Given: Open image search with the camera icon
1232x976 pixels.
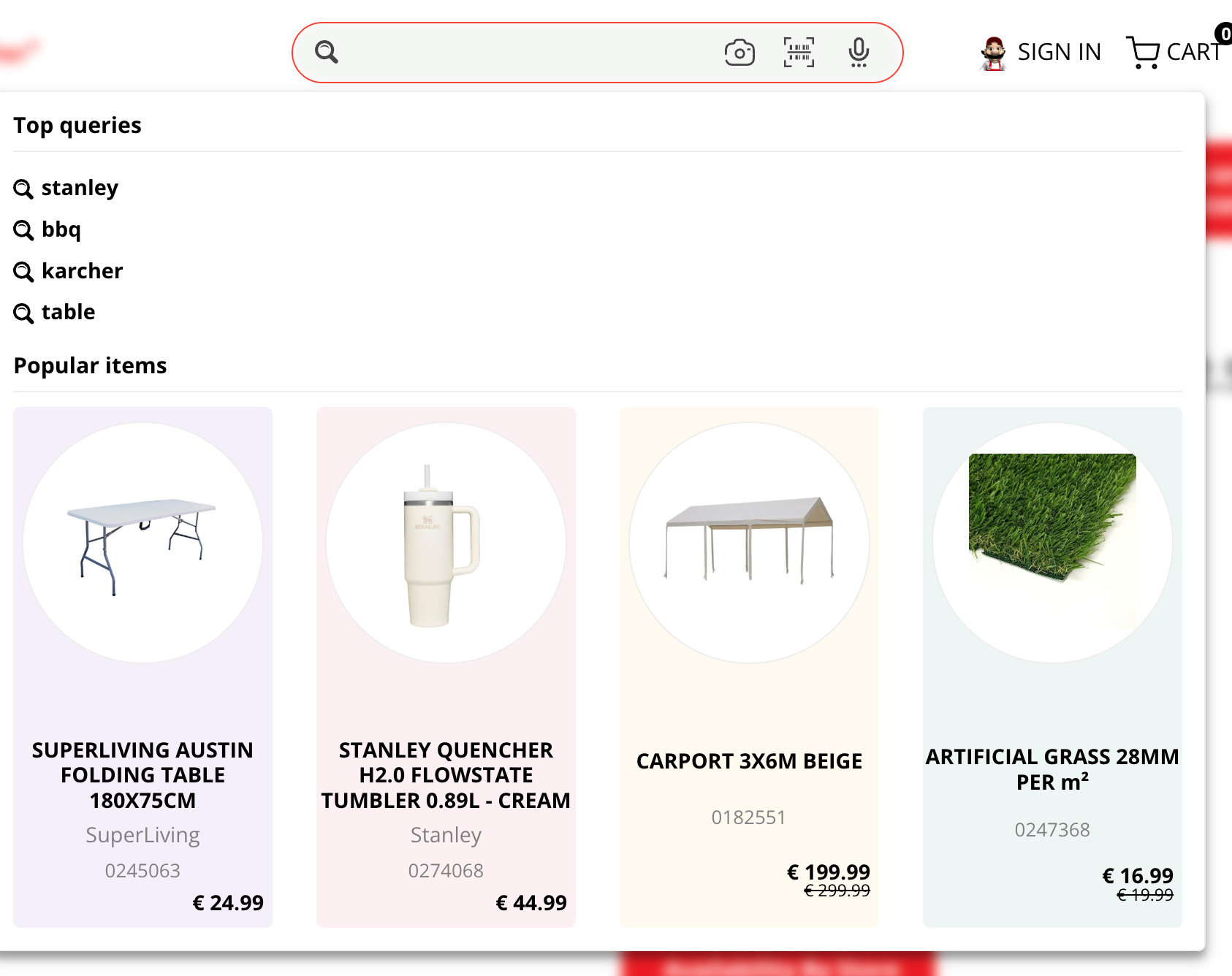Looking at the screenshot, I should (x=739, y=53).
